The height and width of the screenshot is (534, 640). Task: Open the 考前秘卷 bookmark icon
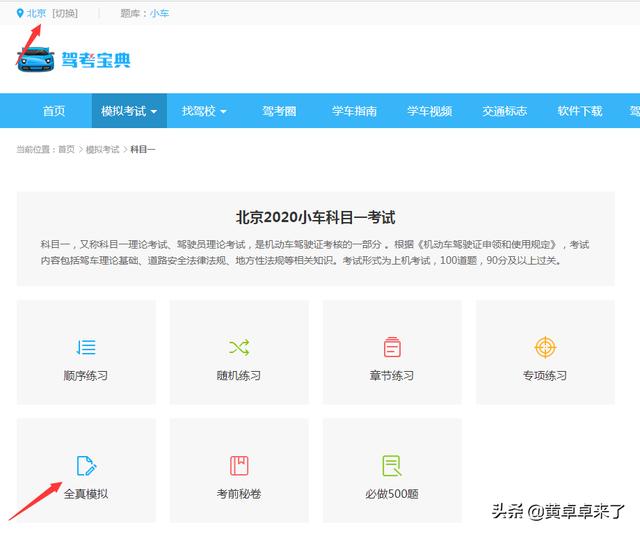(x=239, y=465)
